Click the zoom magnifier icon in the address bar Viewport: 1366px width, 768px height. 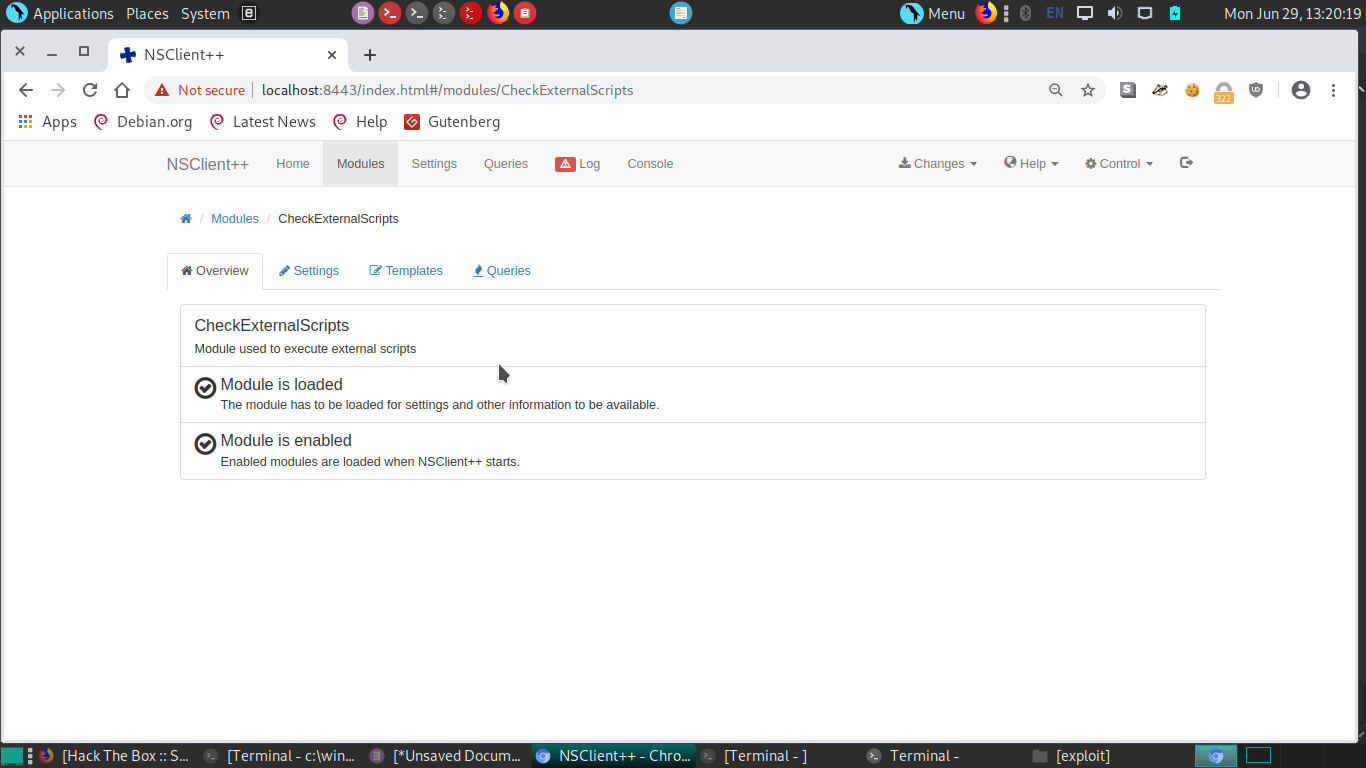click(x=1056, y=90)
